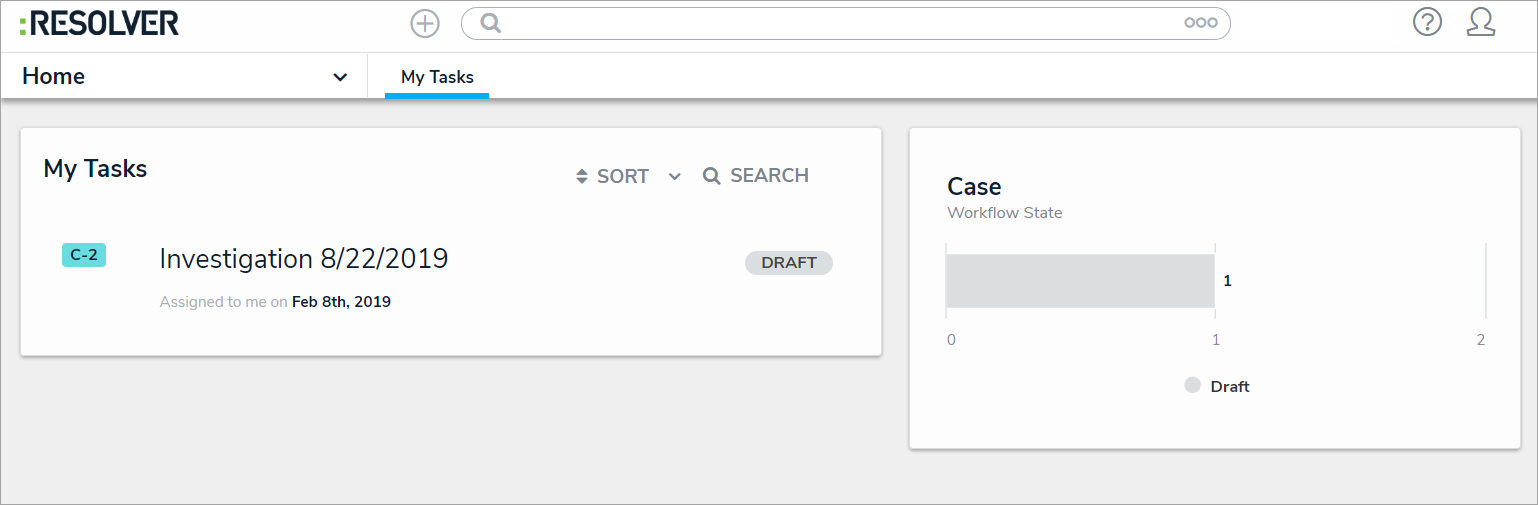Click the sort arrows icon in My Tasks

[582, 177]
